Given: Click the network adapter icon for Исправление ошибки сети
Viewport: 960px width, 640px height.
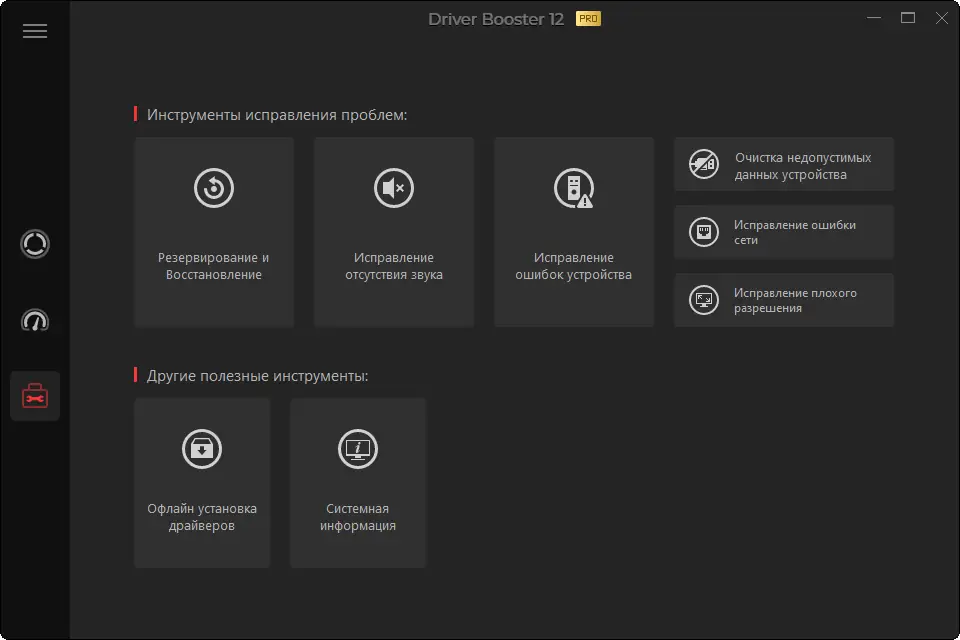Looking at the screenshot, I should (701, 232).
